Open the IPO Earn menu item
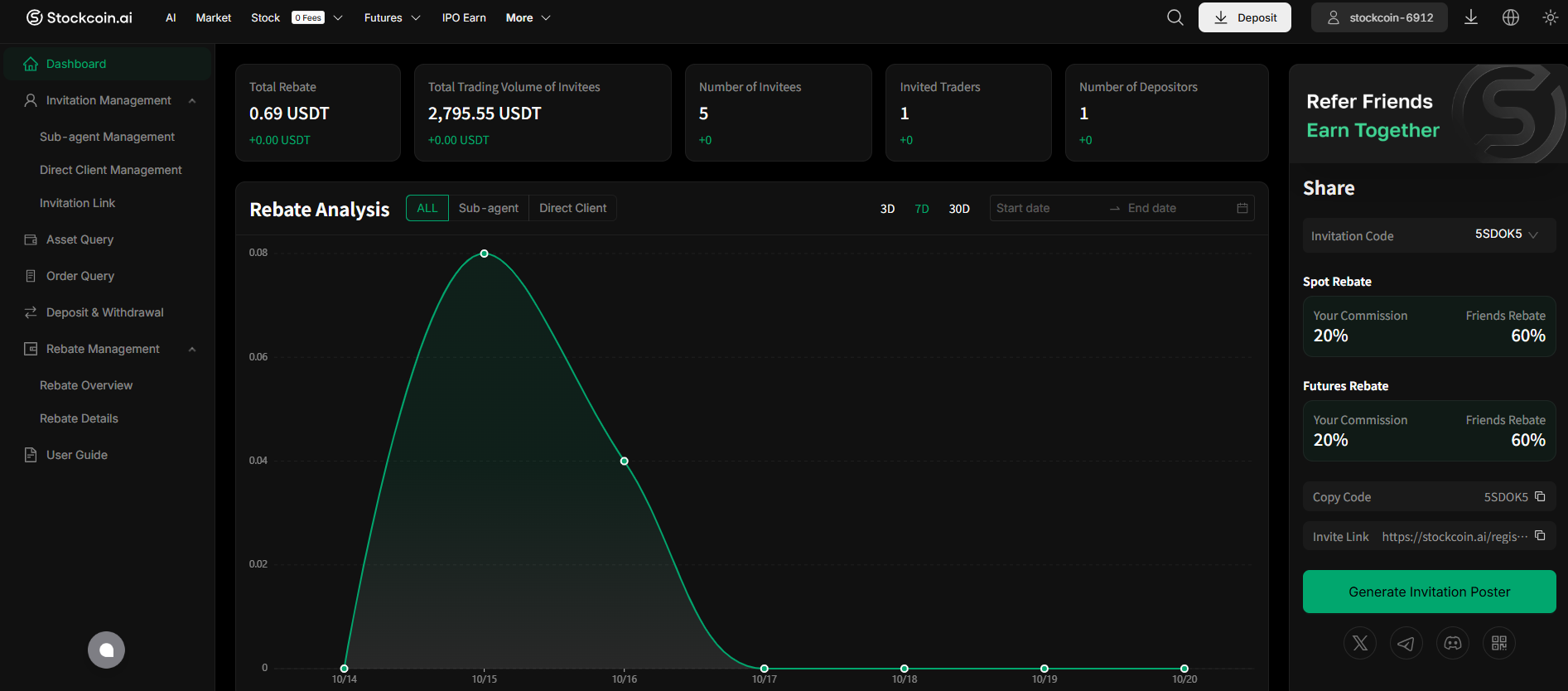The image size is (1568, 691). click(x=464, y=17)
